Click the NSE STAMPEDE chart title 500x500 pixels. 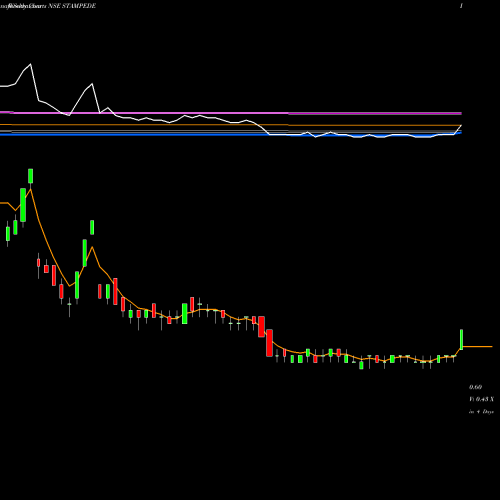72,6
